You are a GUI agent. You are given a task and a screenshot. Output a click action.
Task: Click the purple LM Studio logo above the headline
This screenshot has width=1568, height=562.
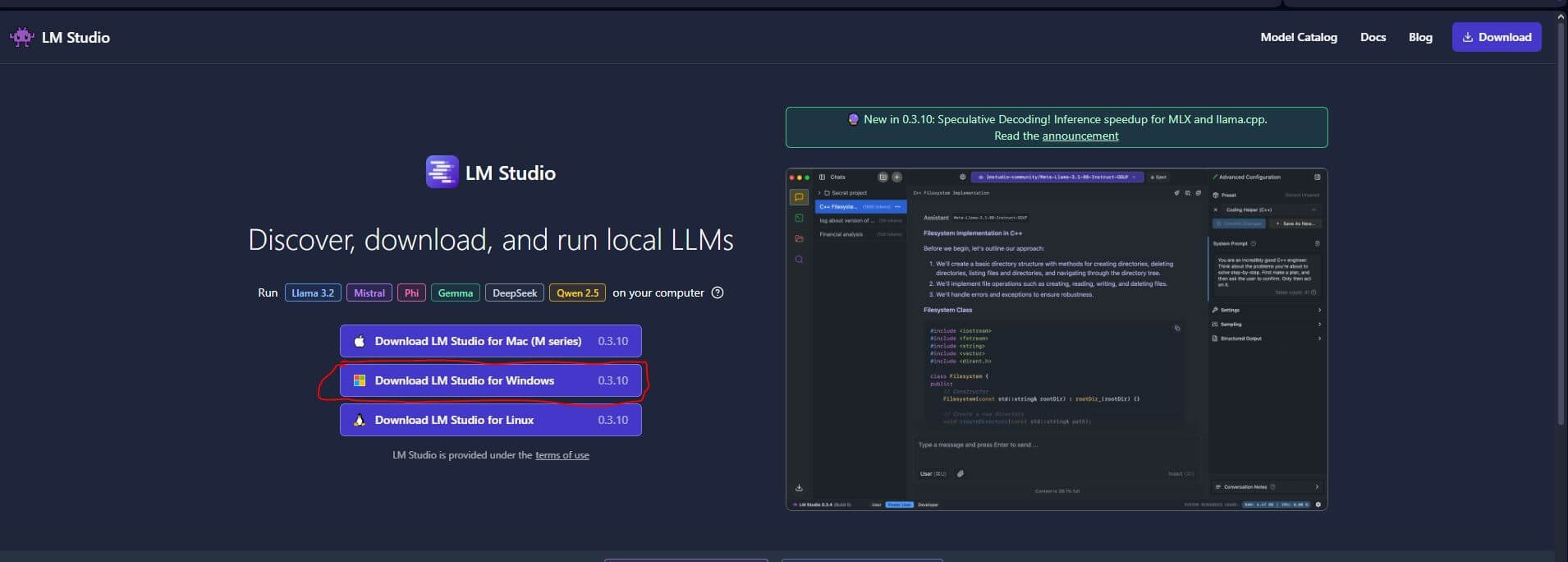click(442, 173)
